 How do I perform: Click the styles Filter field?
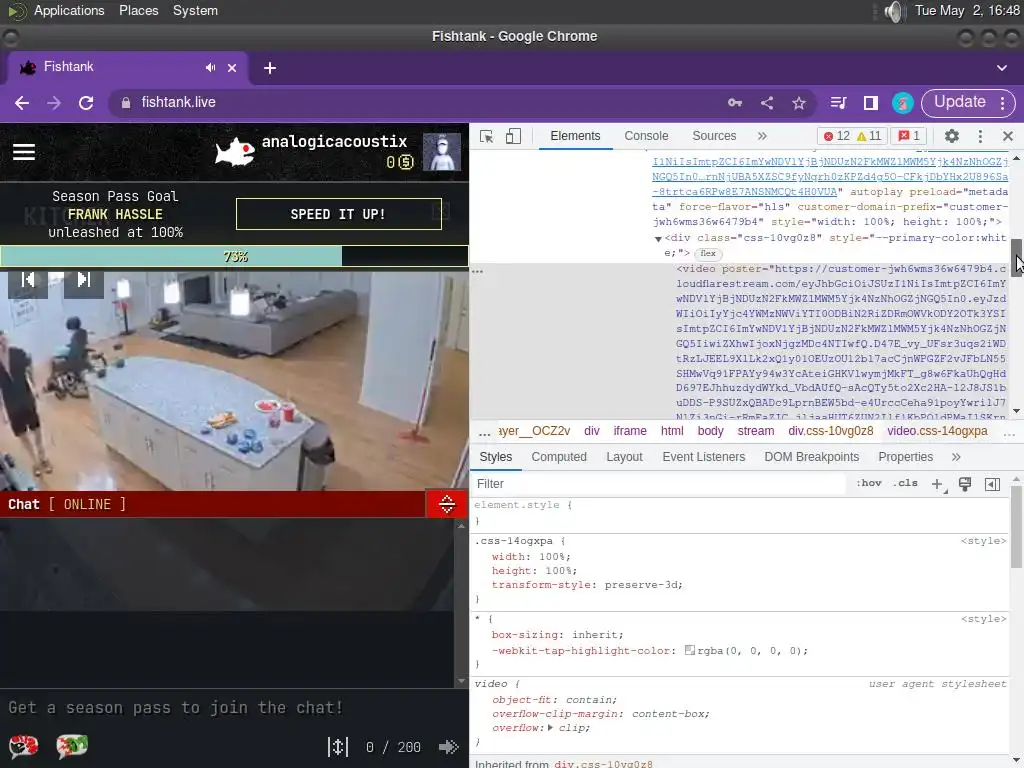[x=660, y=484]
